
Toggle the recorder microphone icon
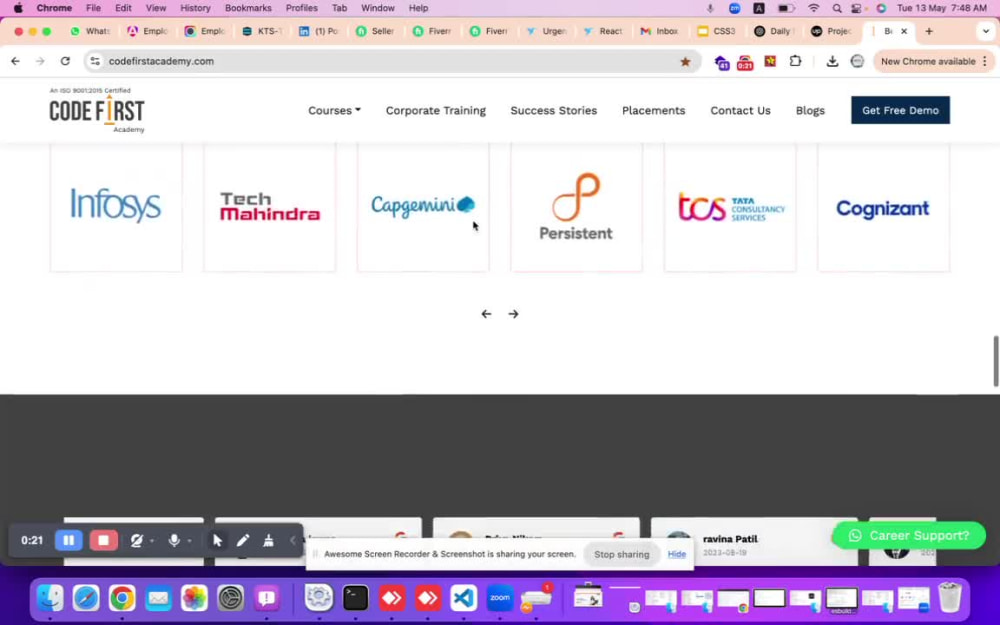pos(173,540)
